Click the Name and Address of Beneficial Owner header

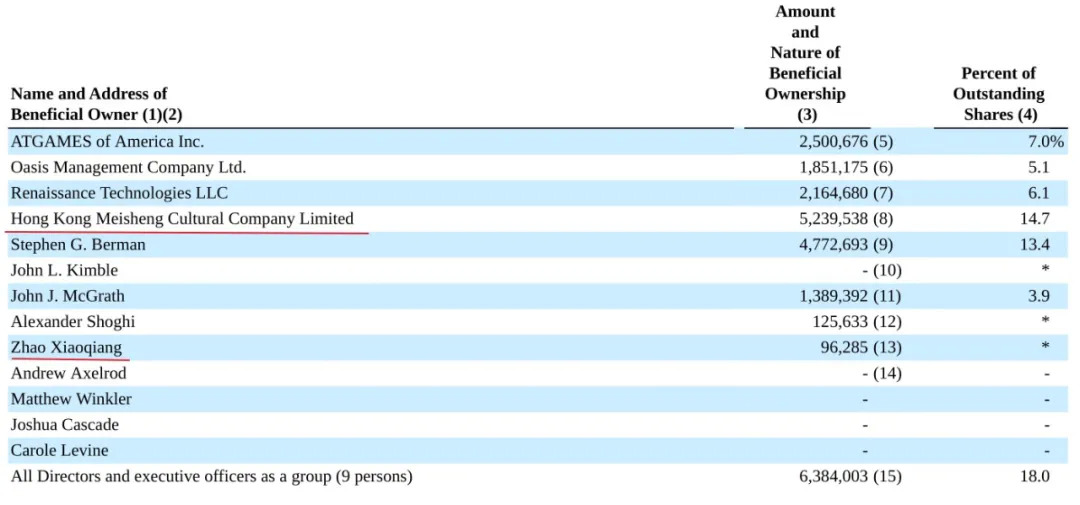pyautogui.click(x=96, y=104)
